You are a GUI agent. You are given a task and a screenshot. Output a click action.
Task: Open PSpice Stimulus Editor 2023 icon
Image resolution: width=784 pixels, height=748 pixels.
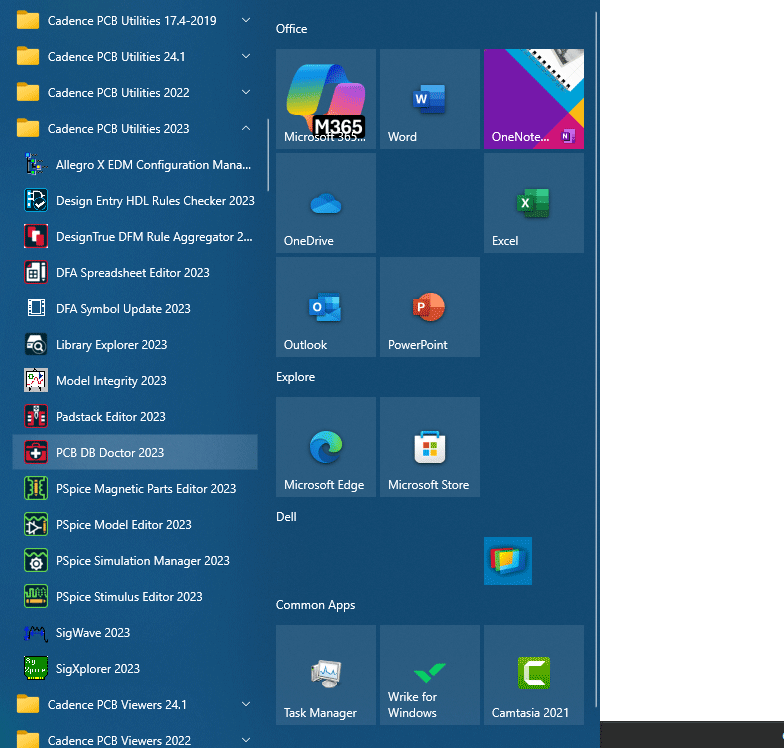click(36, 596)
